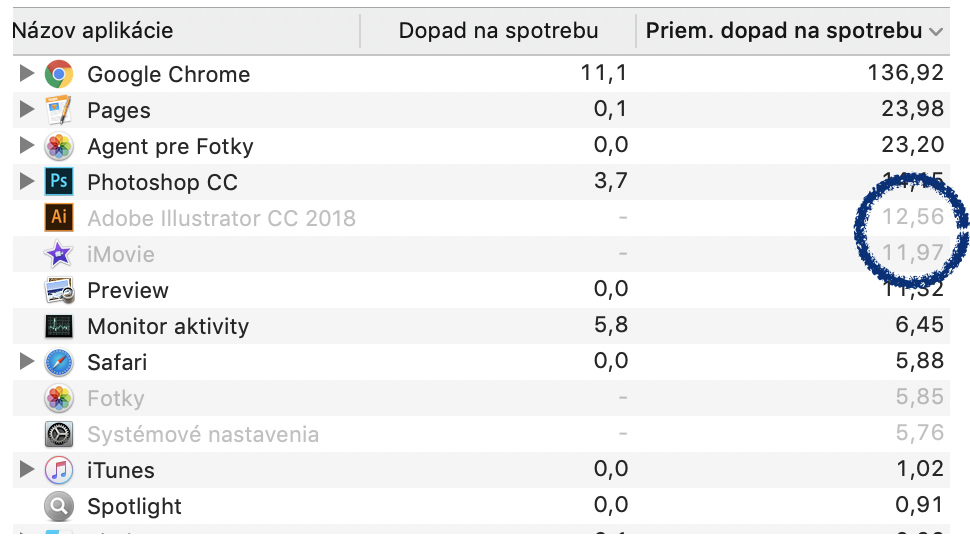This screenshot has height=545, width=970.
Task: Select the Fotky app row
Action: 481,398
